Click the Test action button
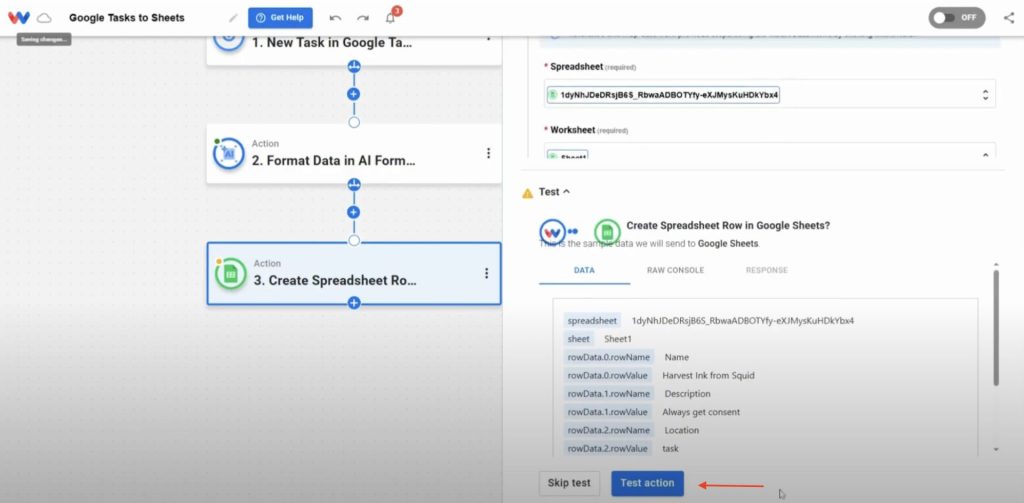1024x503 pixels. pyautogui.click(x=647, y=483)
